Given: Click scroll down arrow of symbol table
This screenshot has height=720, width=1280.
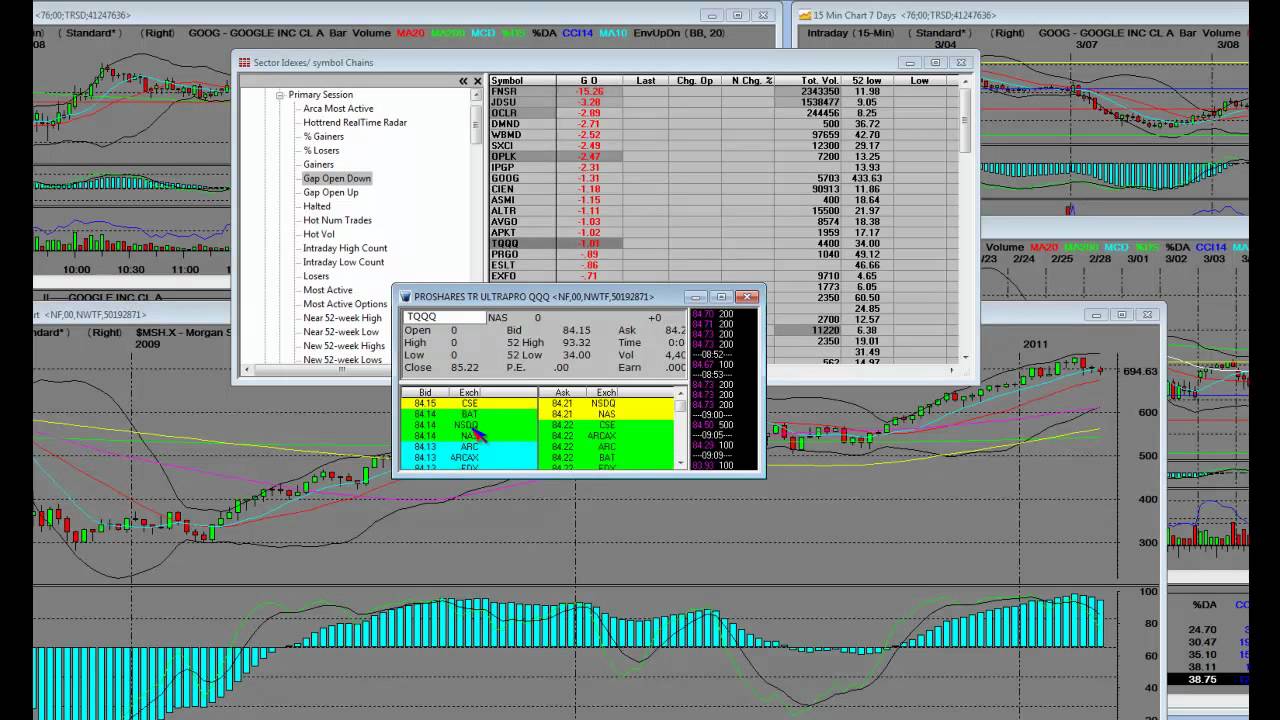Looking at the screenshot, I should [x=965, y=356].
